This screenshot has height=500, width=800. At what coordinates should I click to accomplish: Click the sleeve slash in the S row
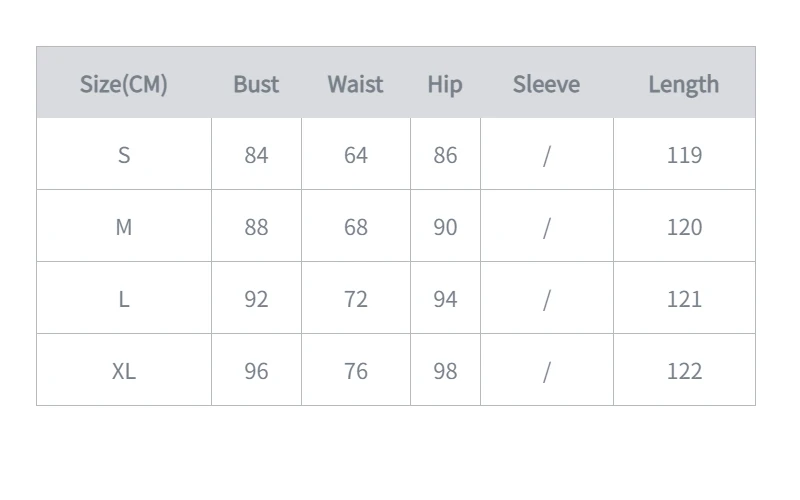[x=546, y=155]
